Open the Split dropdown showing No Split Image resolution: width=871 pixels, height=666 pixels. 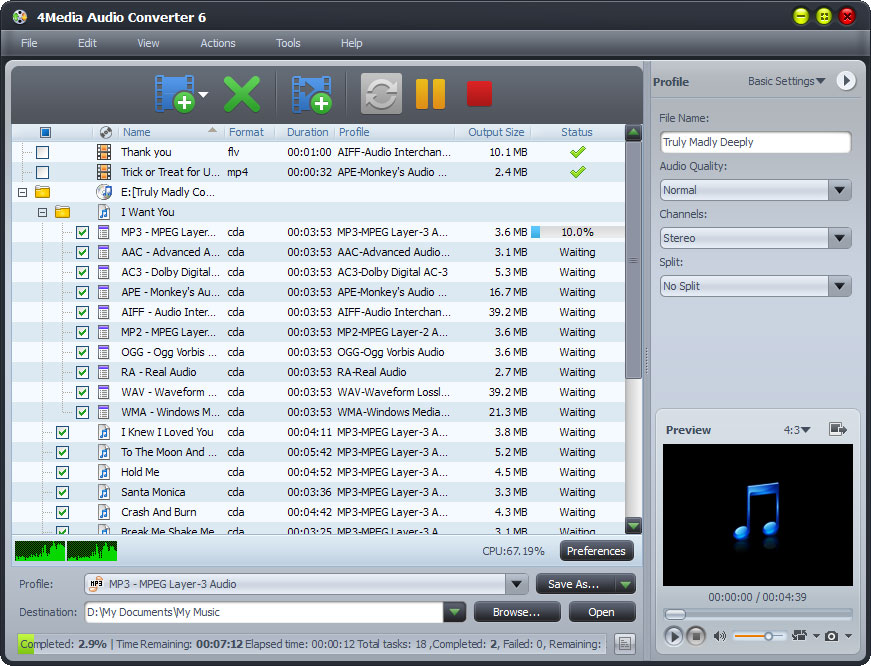coord(841,286)
